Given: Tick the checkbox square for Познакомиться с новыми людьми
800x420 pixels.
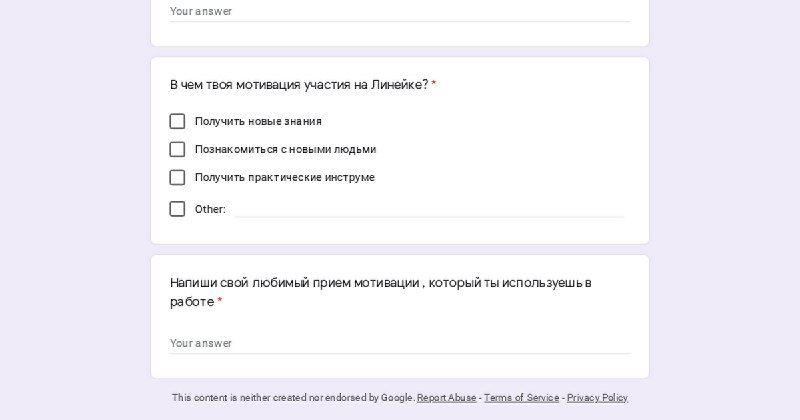Looking at the screenshot, I should coord(177,150).
